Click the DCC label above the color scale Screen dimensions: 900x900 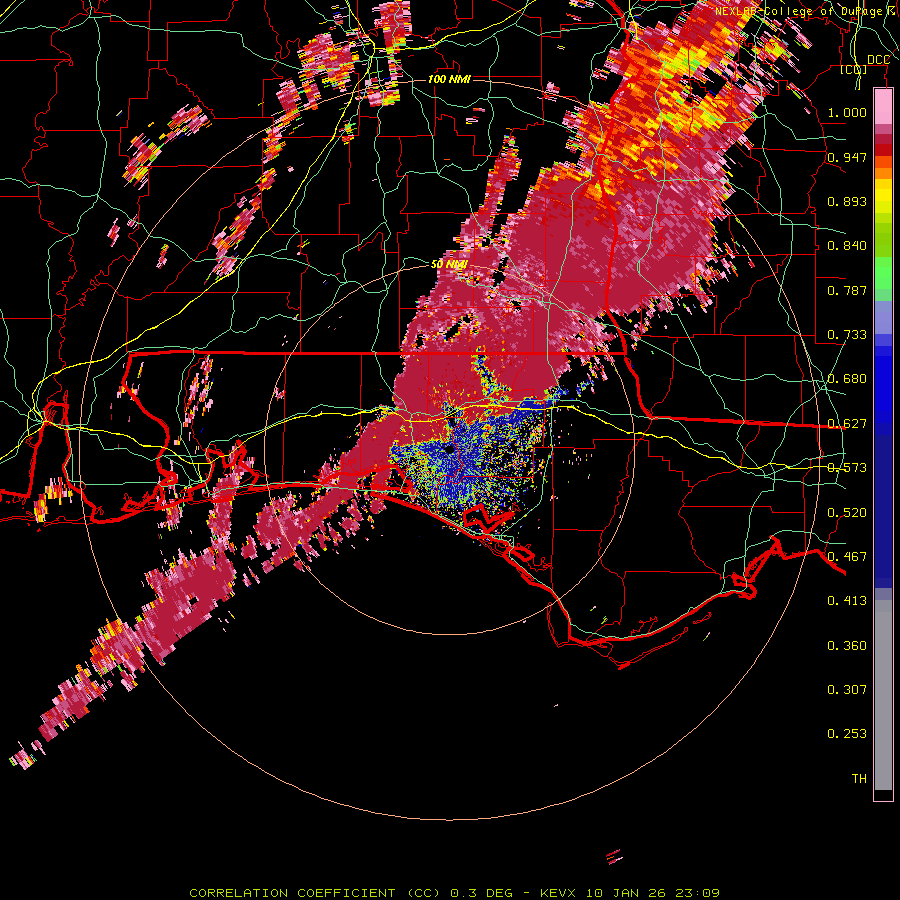pyautogui.click(x=878, y=60)
